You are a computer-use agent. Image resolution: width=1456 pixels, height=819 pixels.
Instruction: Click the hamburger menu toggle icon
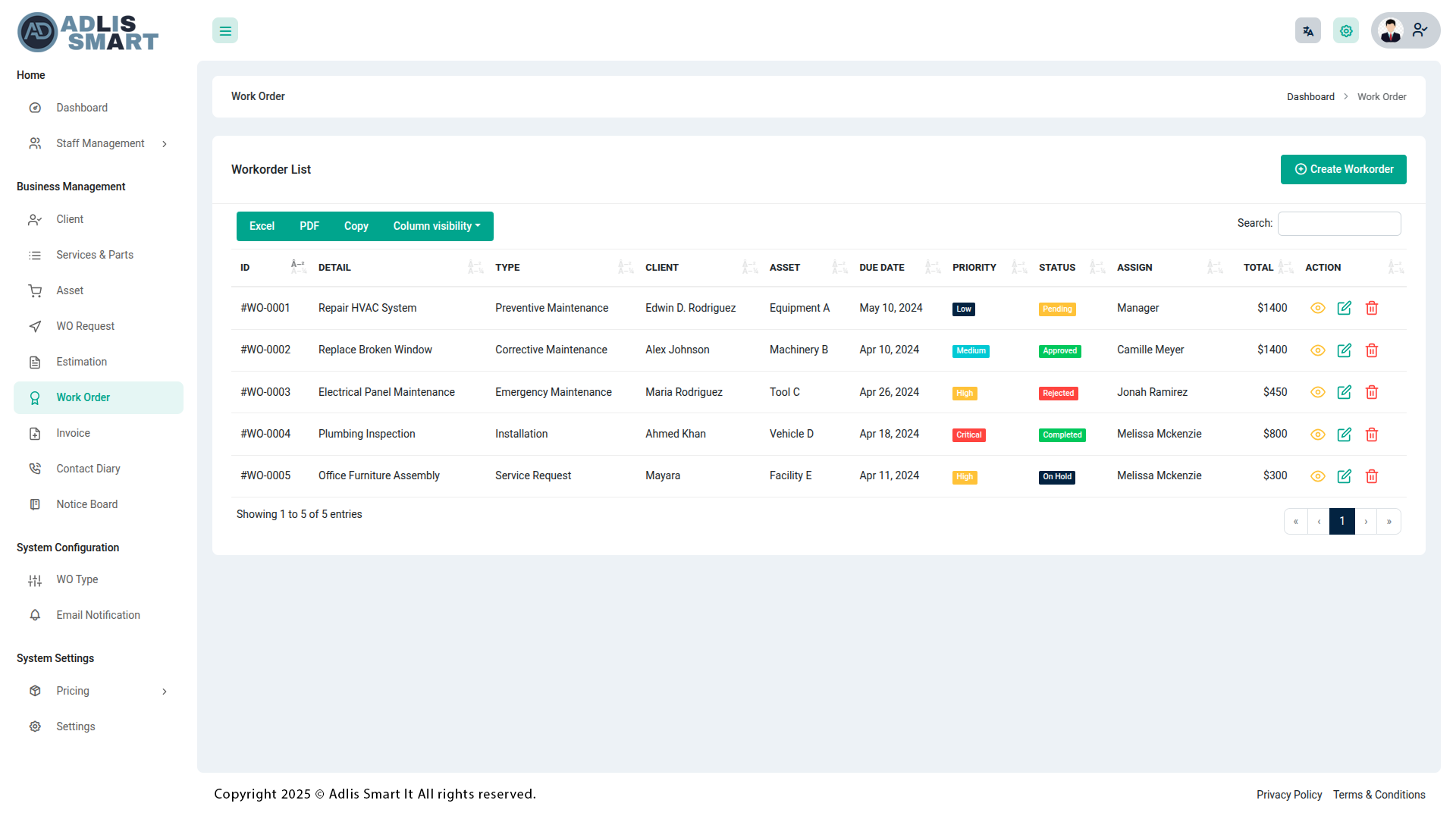(225, 31)
